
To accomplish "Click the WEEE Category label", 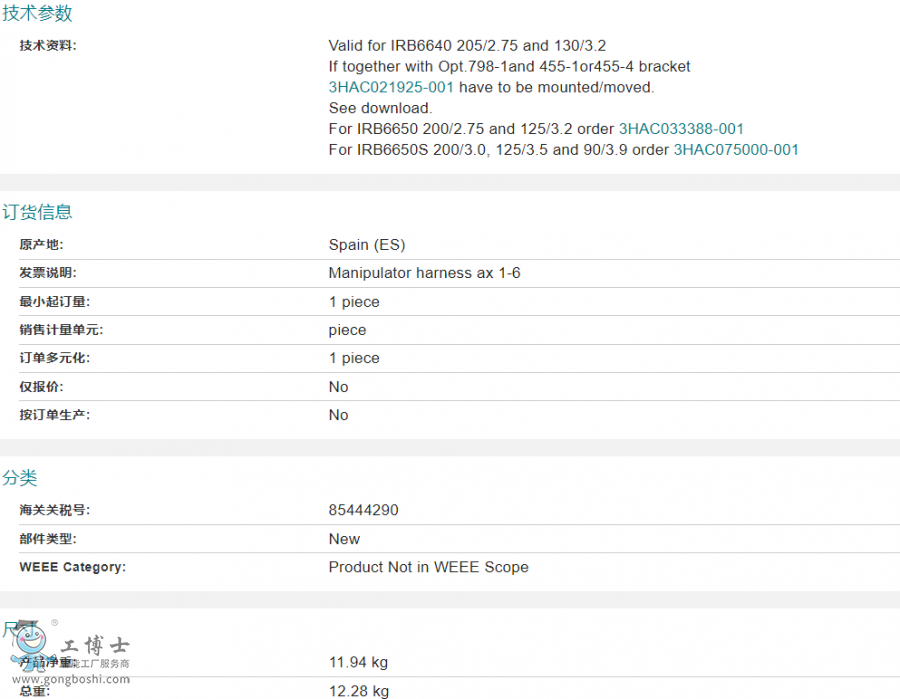I will [x=72, y=567].
